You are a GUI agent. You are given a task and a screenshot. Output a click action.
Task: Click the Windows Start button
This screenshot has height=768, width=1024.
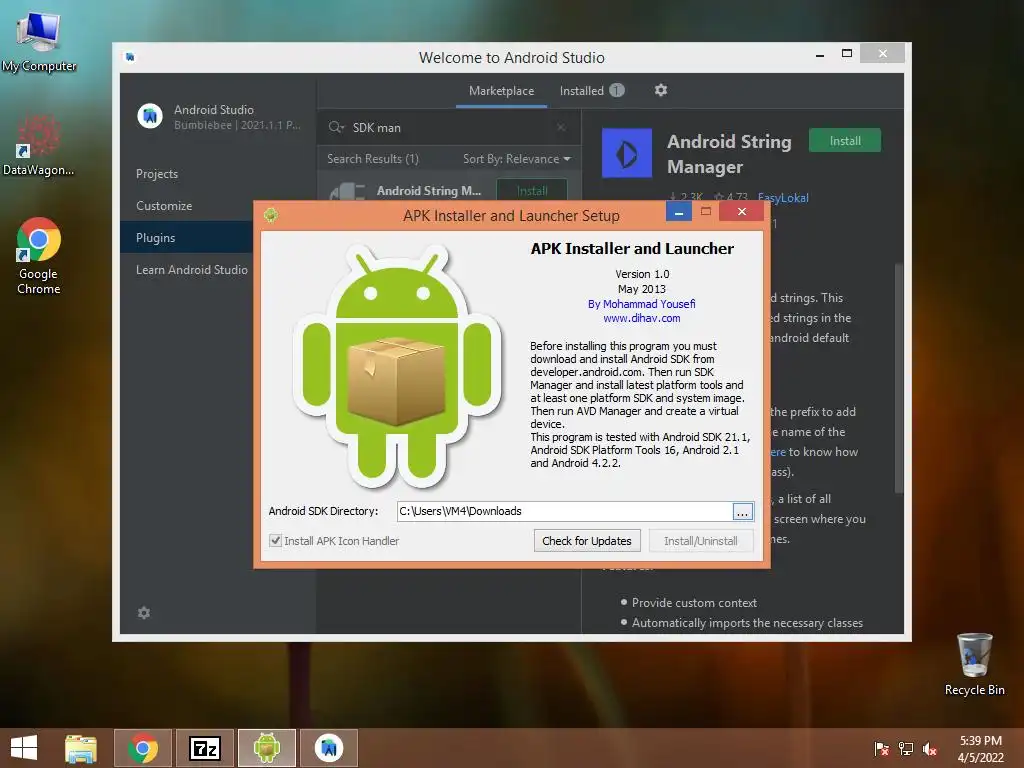24,748
